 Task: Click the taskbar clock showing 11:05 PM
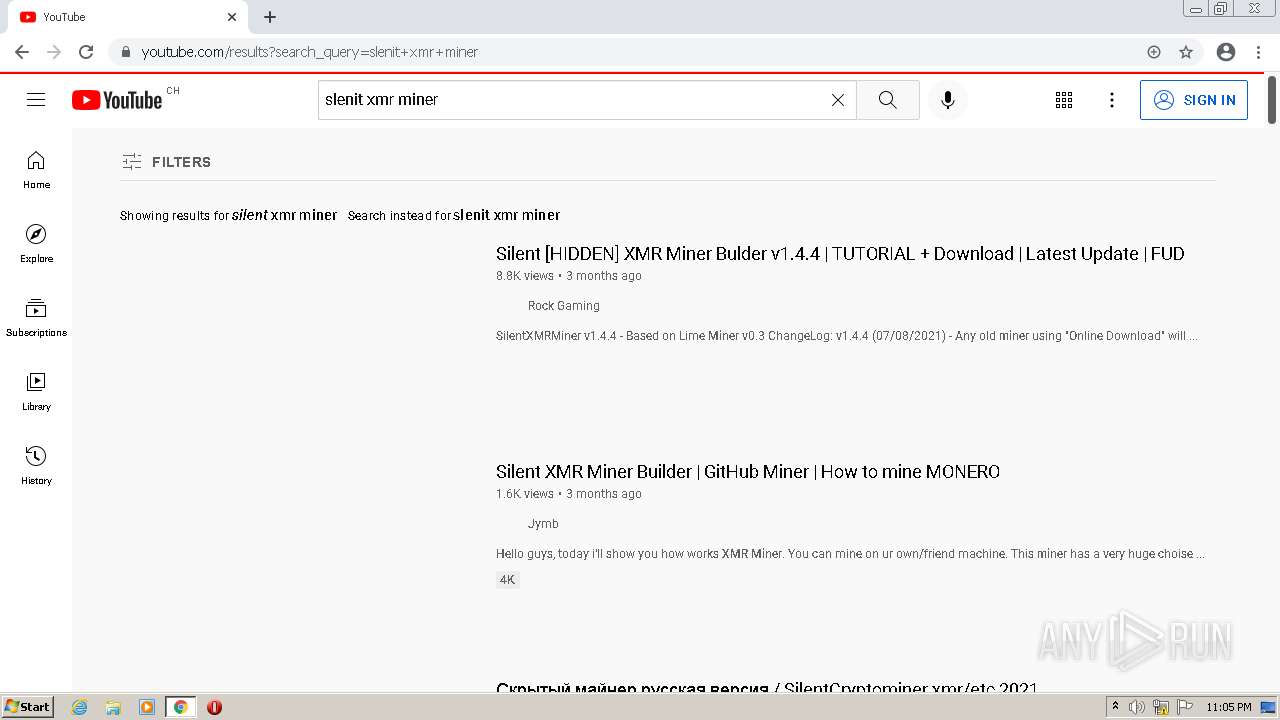[1229, 707]
